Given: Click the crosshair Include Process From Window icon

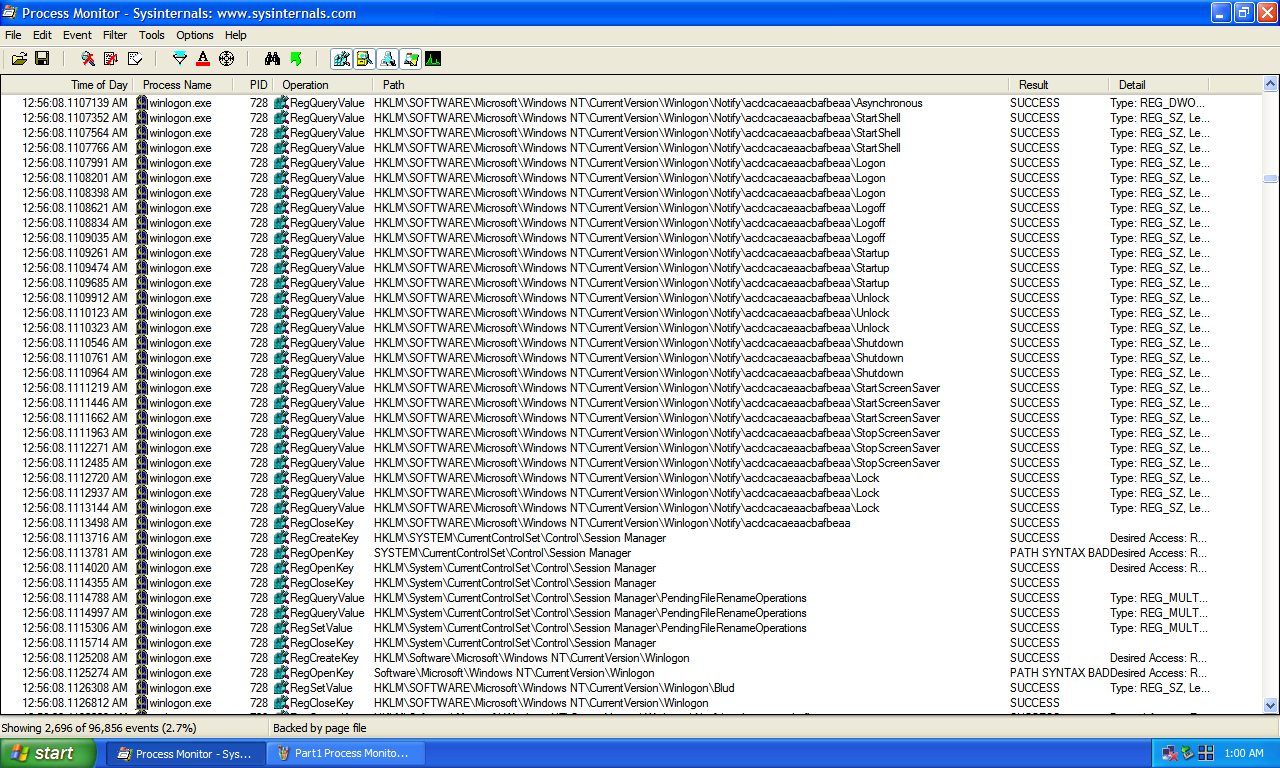Looking at the screenshot, I should click(226, 59).
